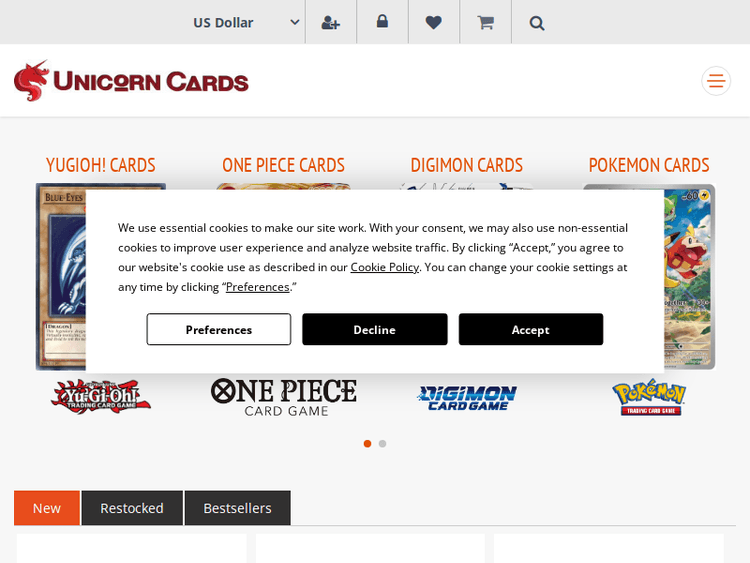The height and width of the screenshot is (563, 750).
Task: Click the Pokemon trading card game logo
Action: click(649, 397)
